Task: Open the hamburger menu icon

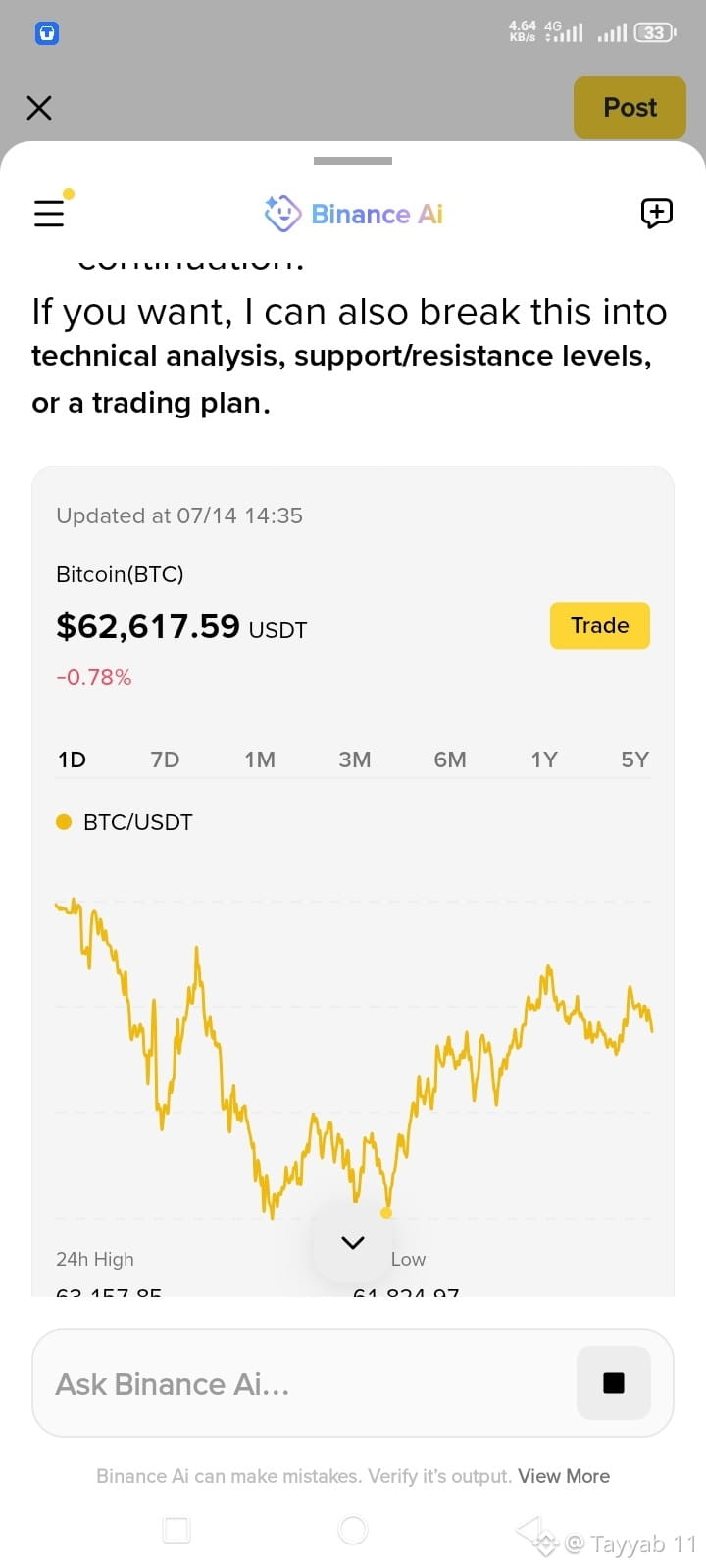Action: (49, 213)
